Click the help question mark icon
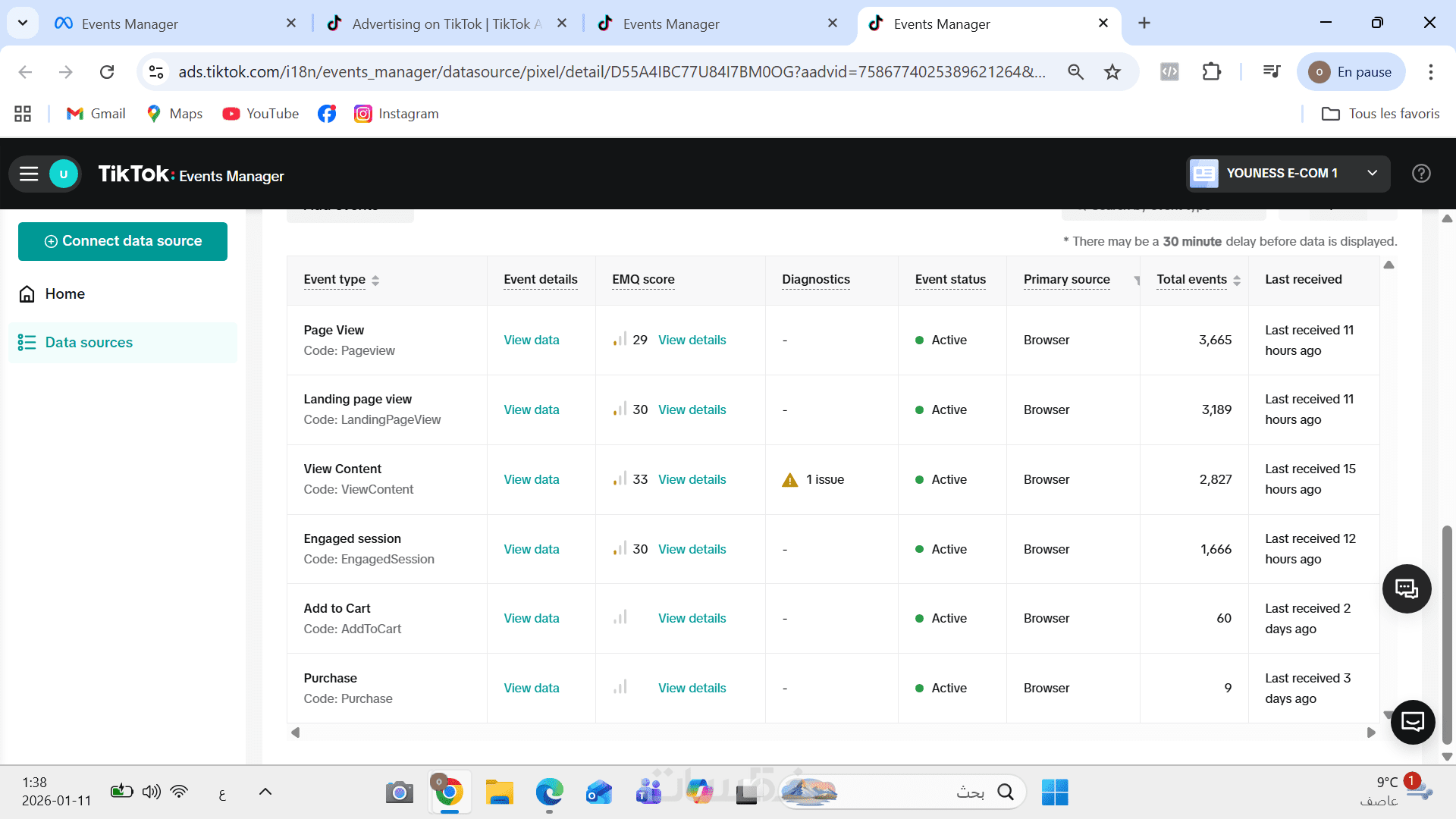 [x=1421, y=174]
